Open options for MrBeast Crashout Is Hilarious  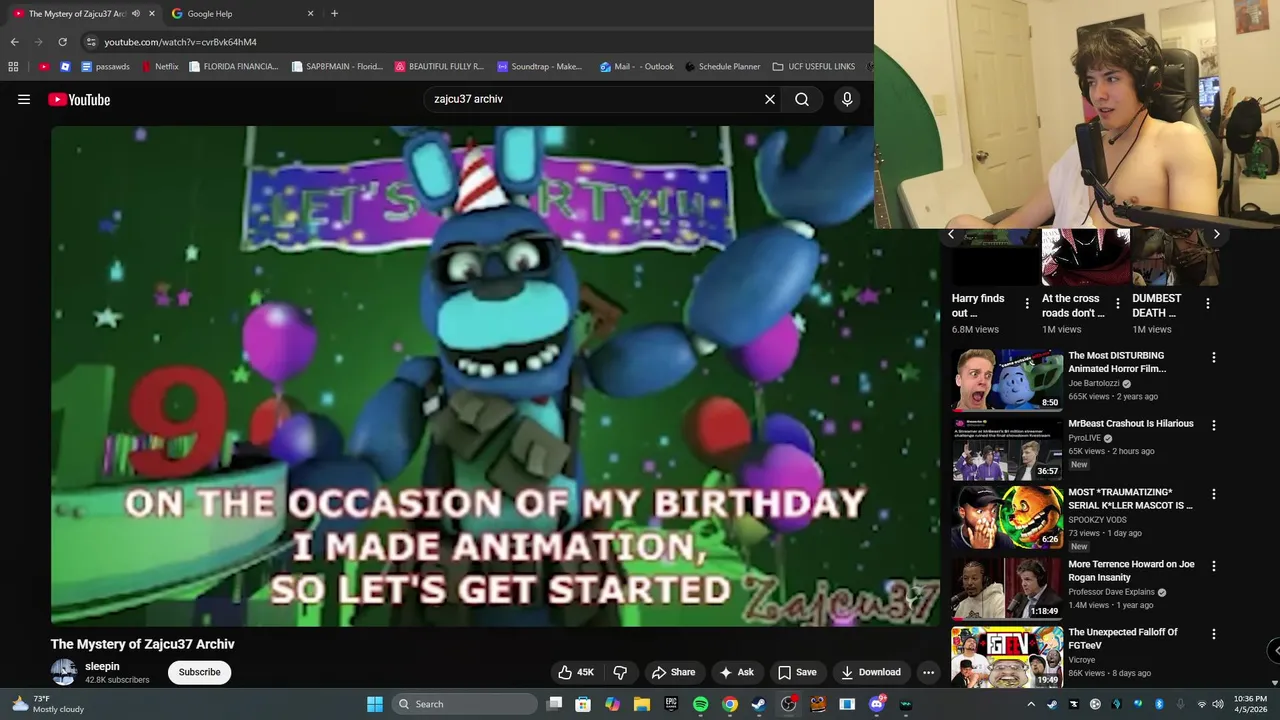coord(1214,425)
